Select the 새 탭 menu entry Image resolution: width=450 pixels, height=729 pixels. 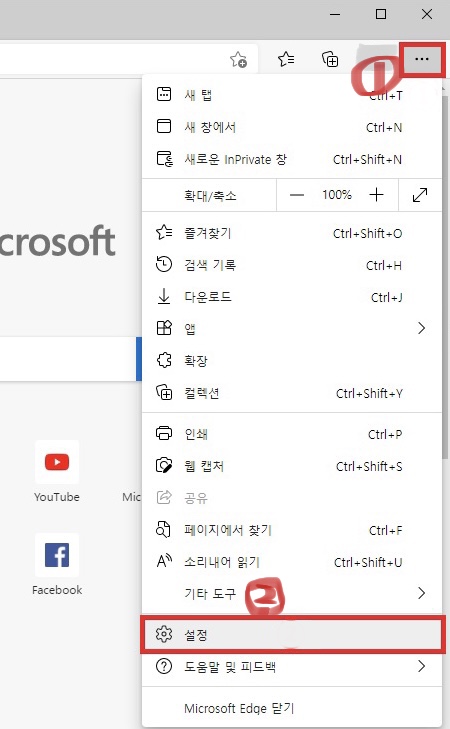click(291, 95)
